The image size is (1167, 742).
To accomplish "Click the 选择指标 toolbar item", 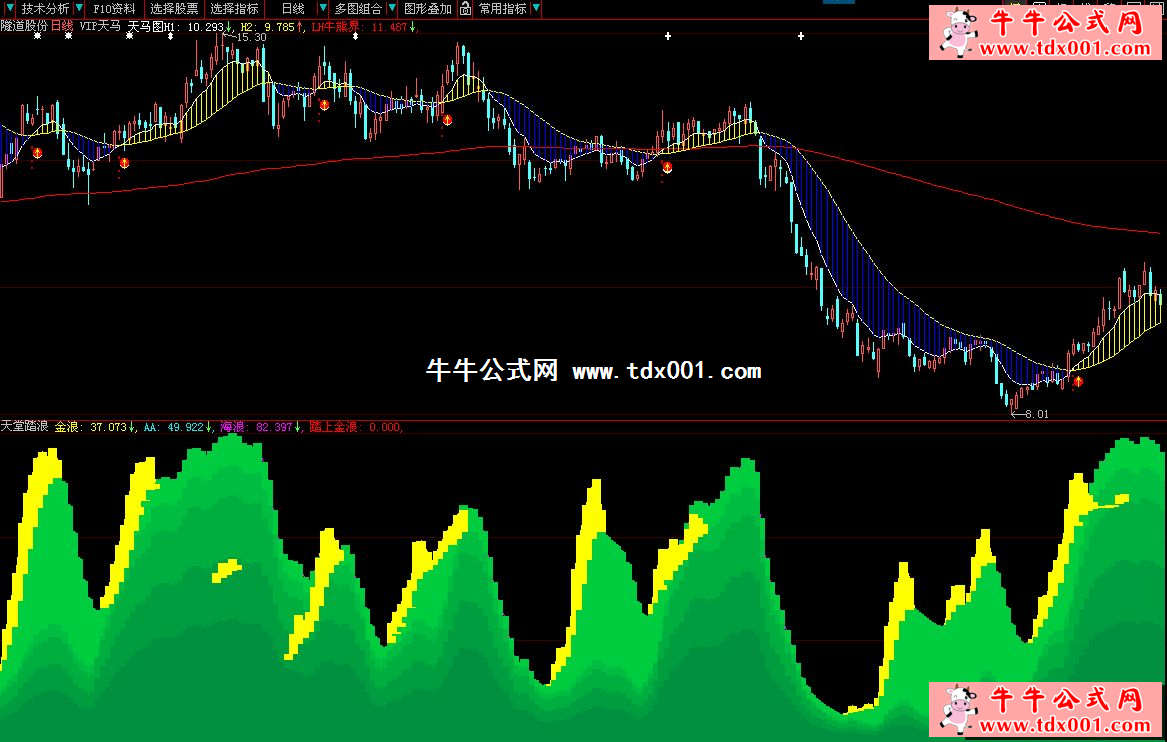I will click(234, 9).
